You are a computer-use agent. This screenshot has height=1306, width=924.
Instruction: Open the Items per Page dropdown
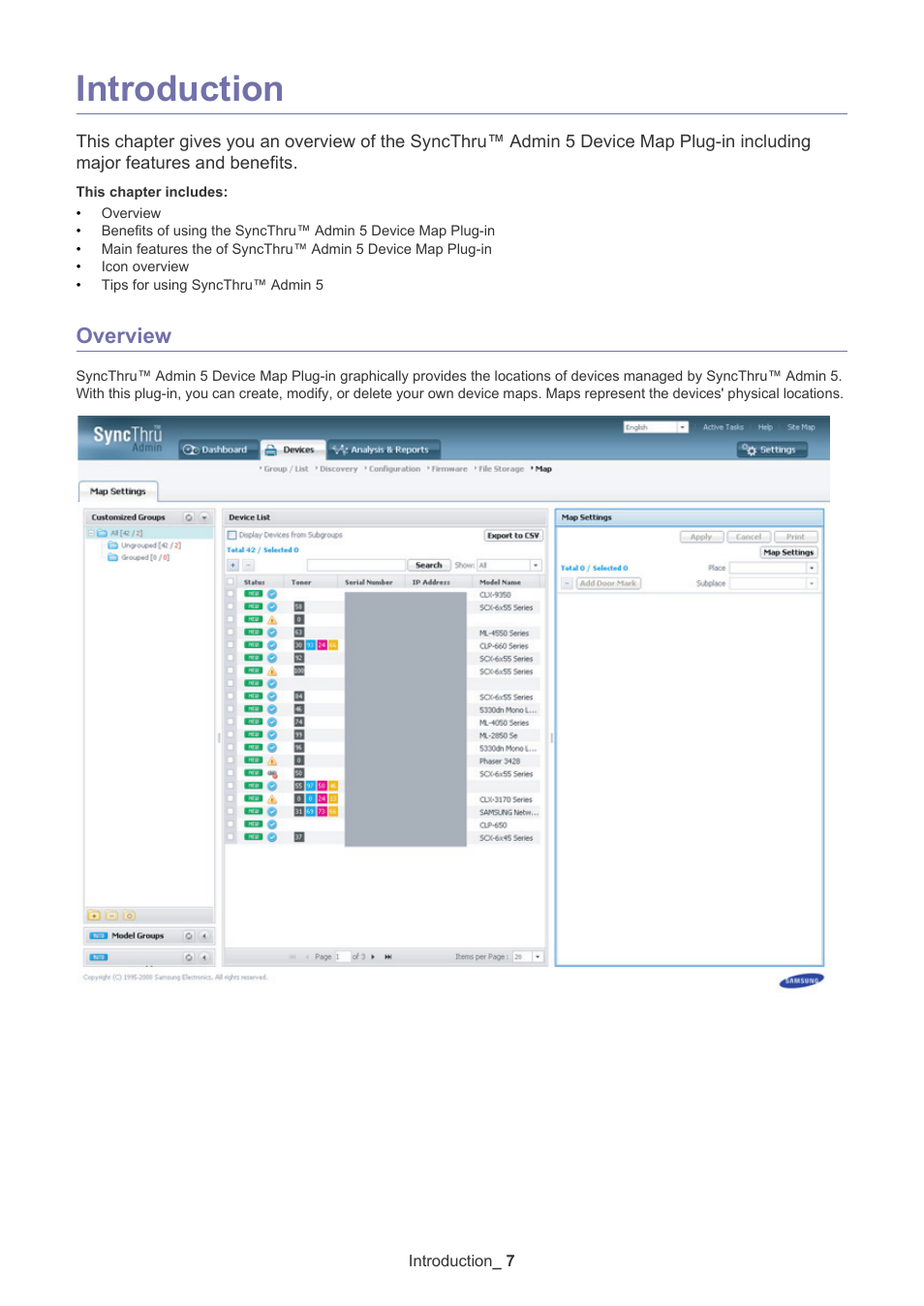(527, 957)
